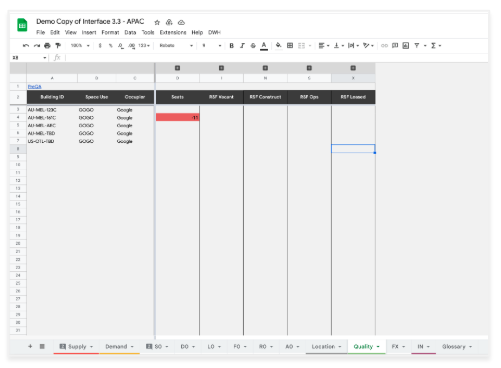Decrease decimal places

[x=121, y=46]
